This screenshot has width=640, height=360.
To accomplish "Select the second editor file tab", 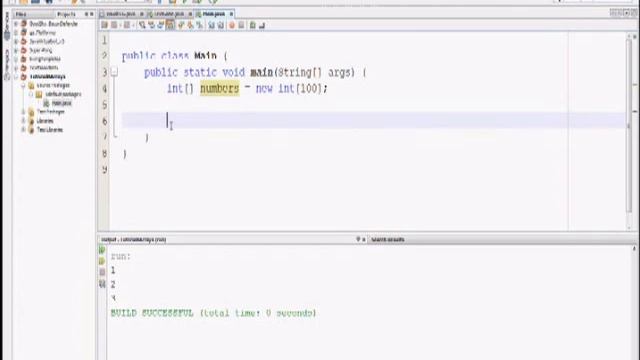I will click(x=169, y=14).
